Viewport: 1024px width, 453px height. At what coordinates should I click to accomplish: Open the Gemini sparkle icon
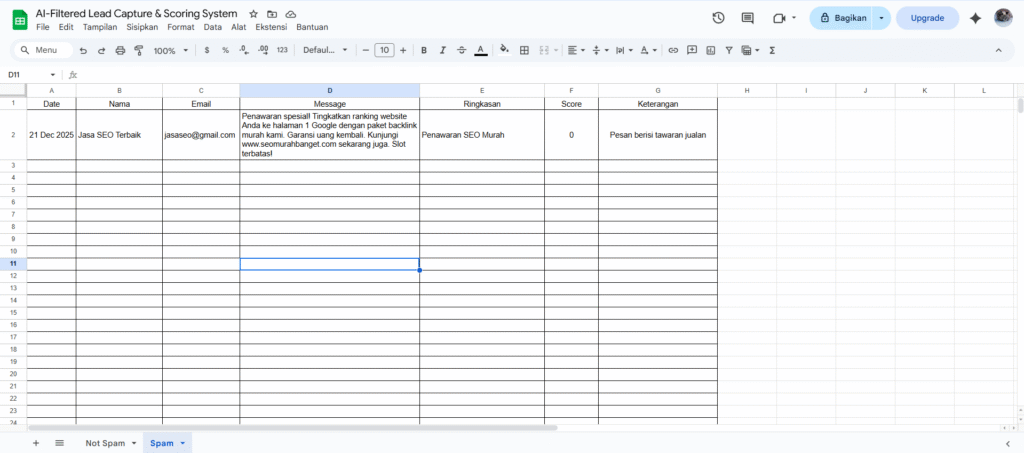975,18
